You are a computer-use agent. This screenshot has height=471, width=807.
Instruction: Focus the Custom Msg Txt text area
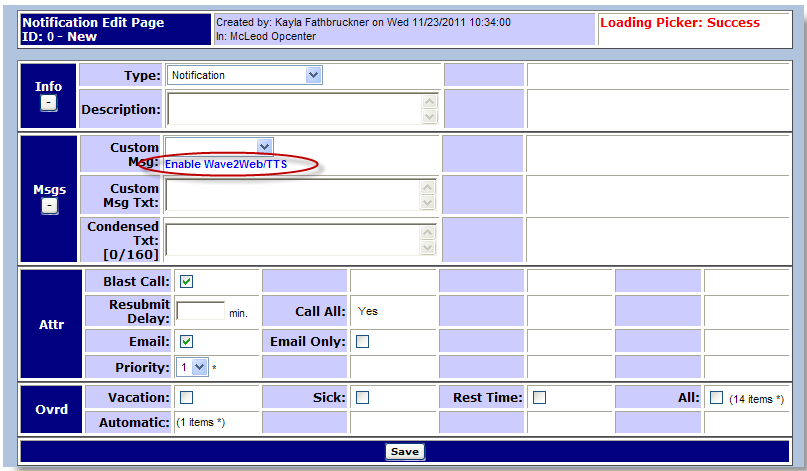[294, 195]
